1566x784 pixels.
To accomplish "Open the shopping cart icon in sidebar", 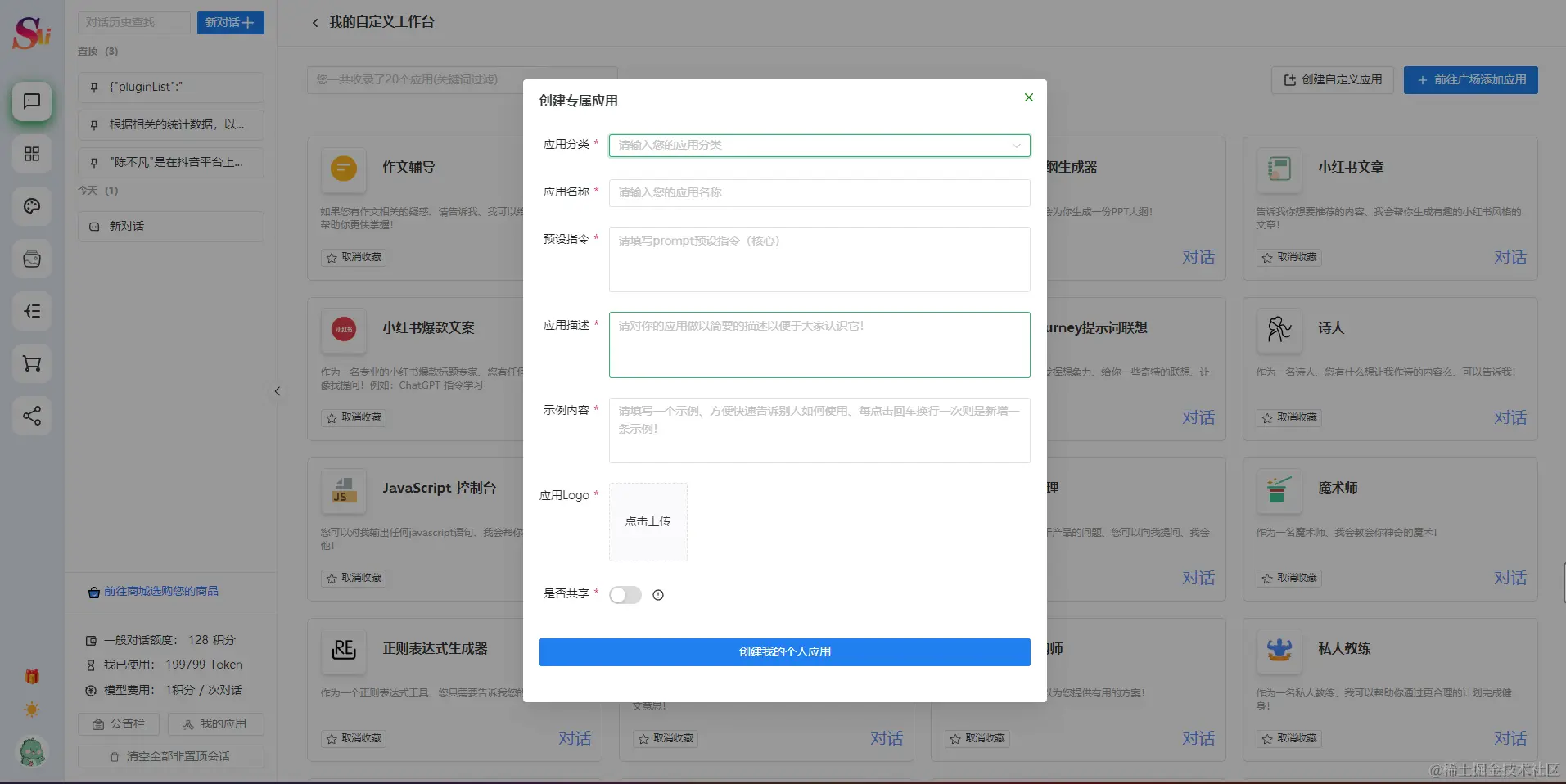I will click(31, 363).
